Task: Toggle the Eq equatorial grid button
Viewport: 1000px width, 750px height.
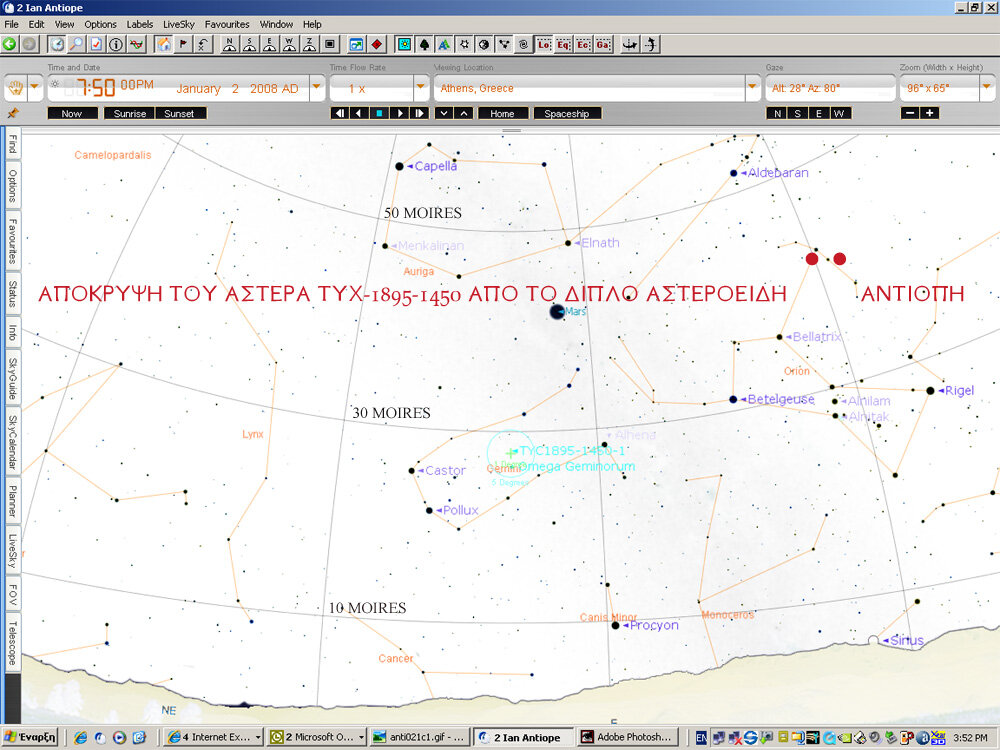Action: click(564, 44)
